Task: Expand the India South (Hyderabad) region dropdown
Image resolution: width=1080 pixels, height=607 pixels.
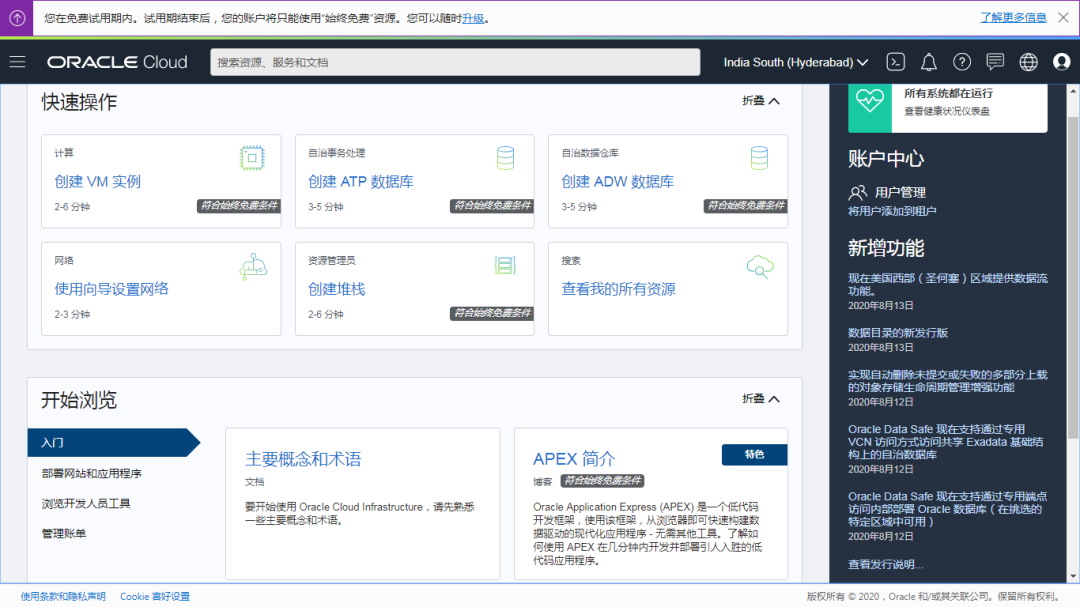Action: click(796, 62)
